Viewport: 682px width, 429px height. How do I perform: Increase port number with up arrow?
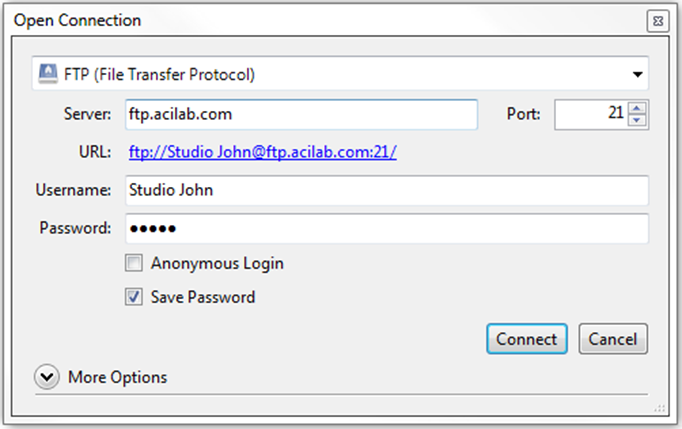(x=638, y=108)
